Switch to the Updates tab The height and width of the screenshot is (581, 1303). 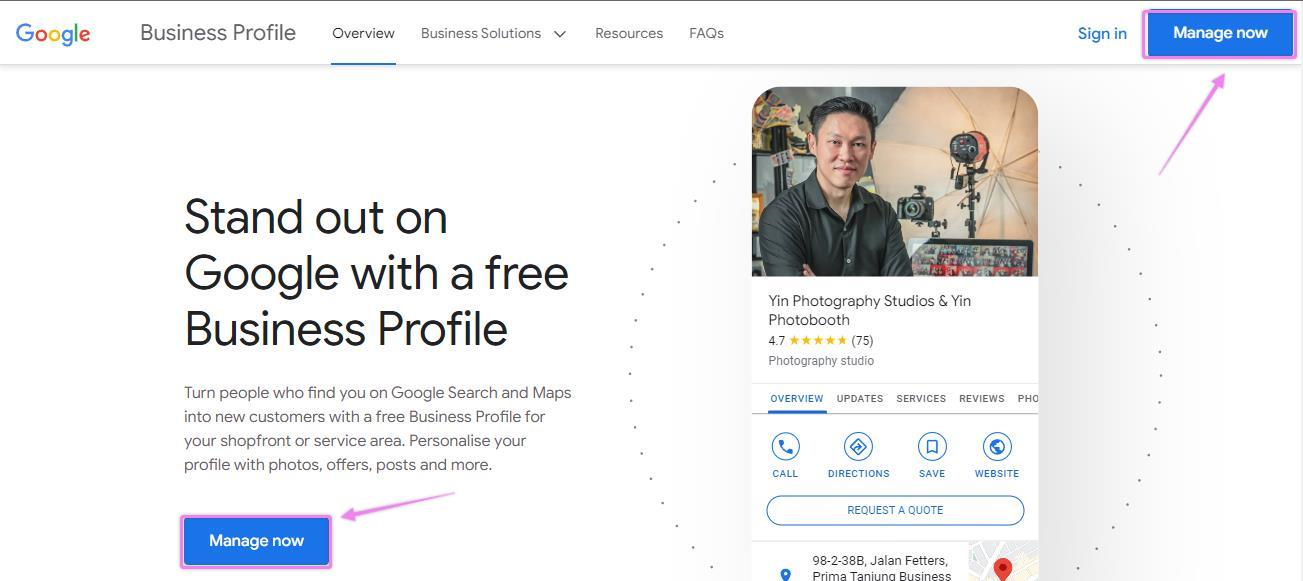tap(859, 398)
